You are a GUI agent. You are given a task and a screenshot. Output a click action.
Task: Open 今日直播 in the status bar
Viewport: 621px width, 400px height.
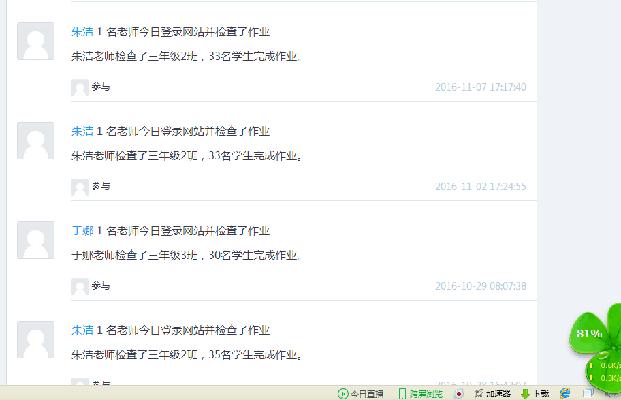[360, 393]
